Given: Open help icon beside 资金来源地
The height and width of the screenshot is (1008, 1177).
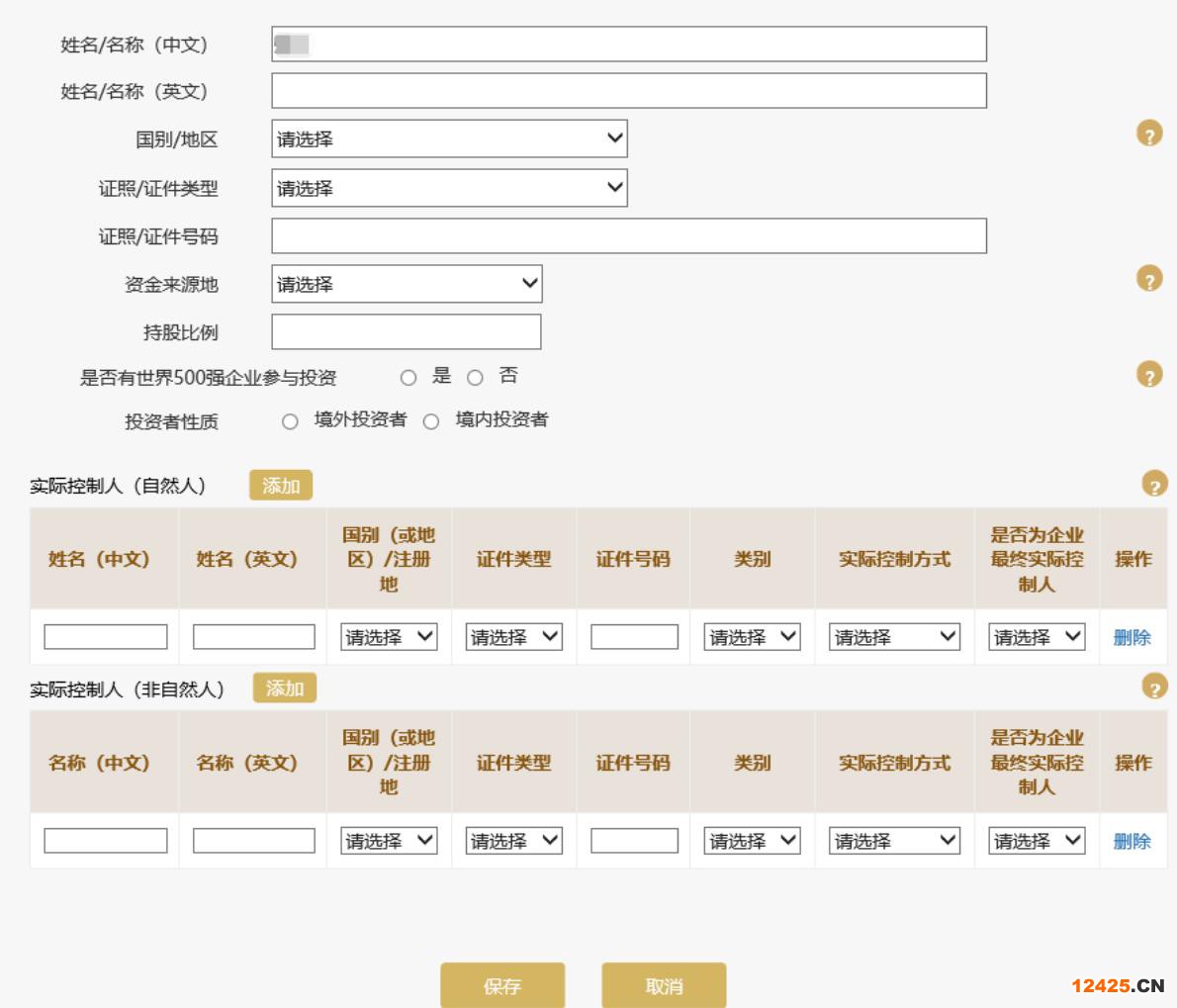Looking at the screenshot, I should tap(1149, 279).
